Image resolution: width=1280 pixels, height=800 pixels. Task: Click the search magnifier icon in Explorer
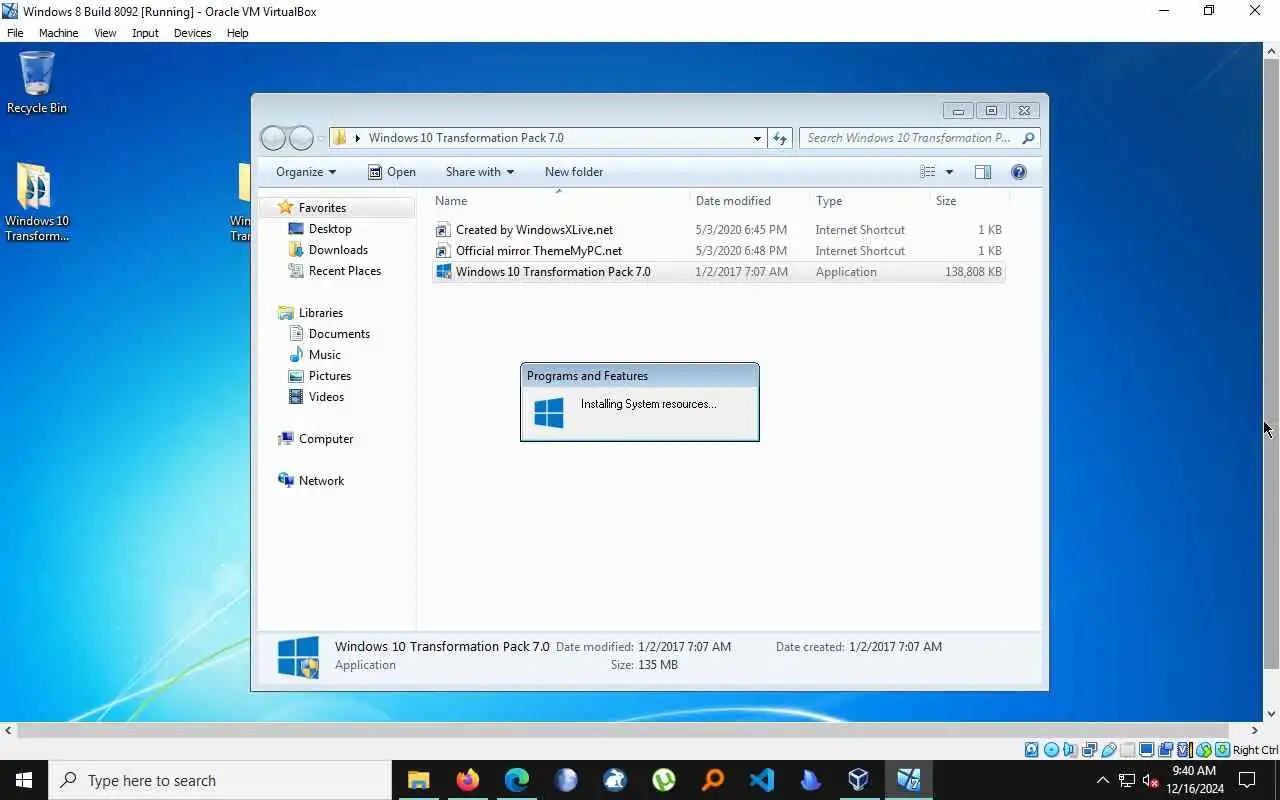pyautogui.click(x=1028, y=138)
